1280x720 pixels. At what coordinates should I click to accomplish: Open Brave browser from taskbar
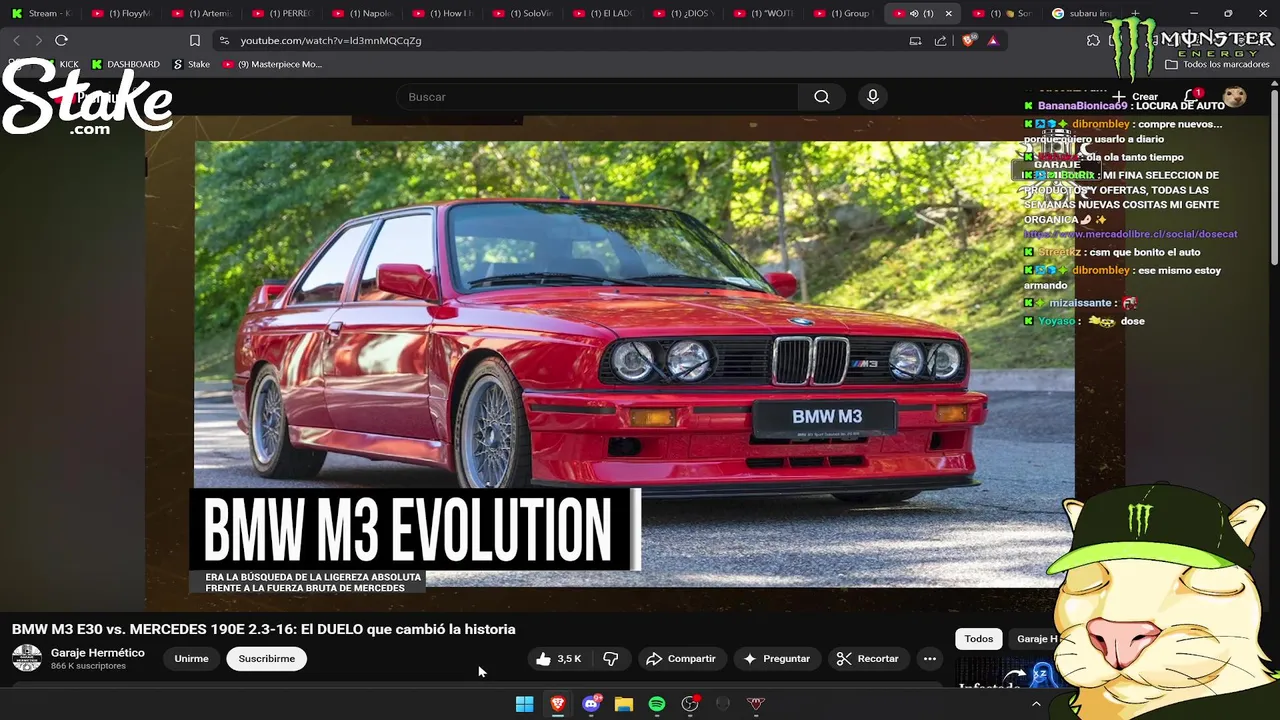558,704
